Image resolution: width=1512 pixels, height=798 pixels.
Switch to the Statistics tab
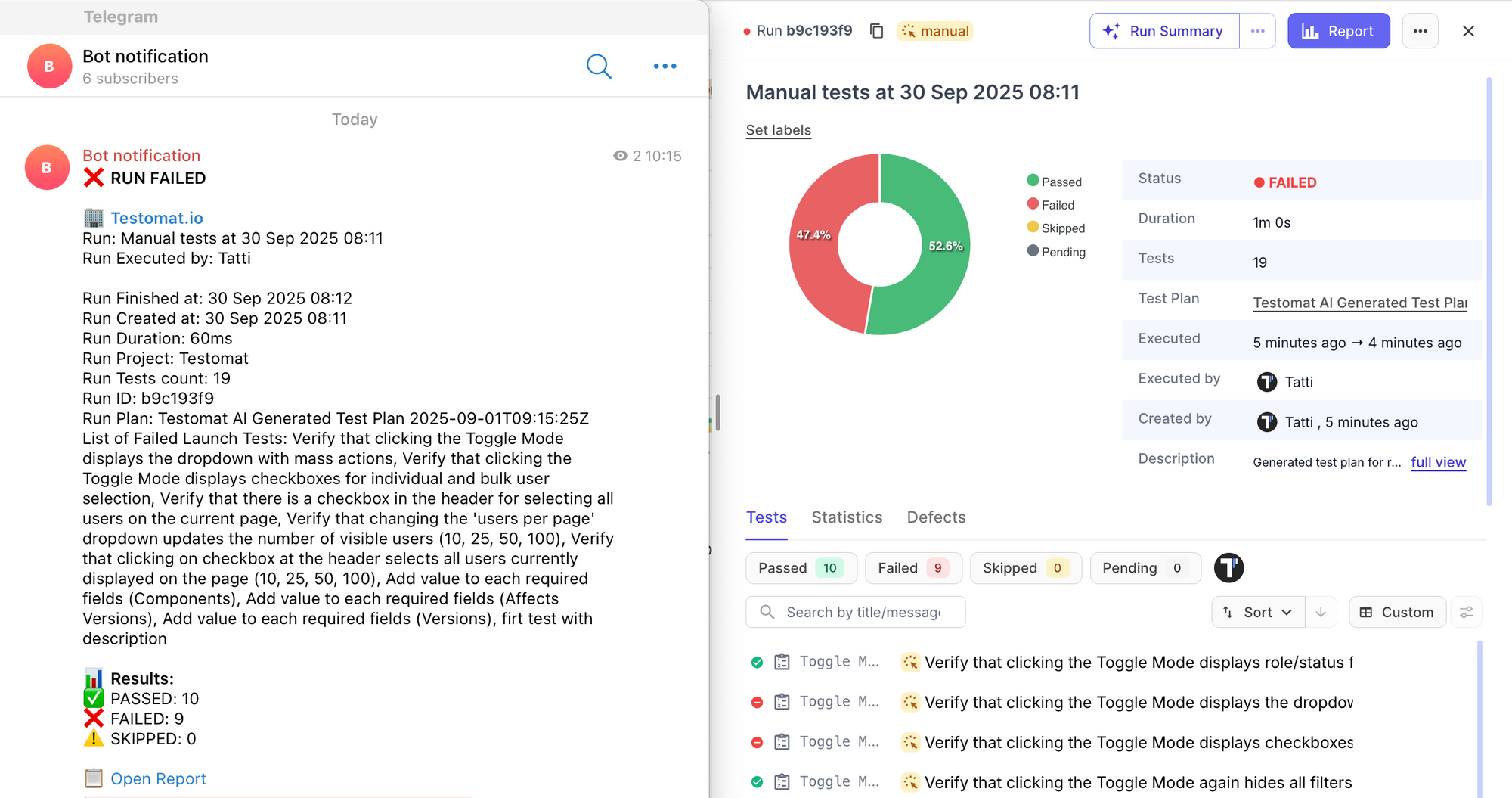[x=847, y=517]
